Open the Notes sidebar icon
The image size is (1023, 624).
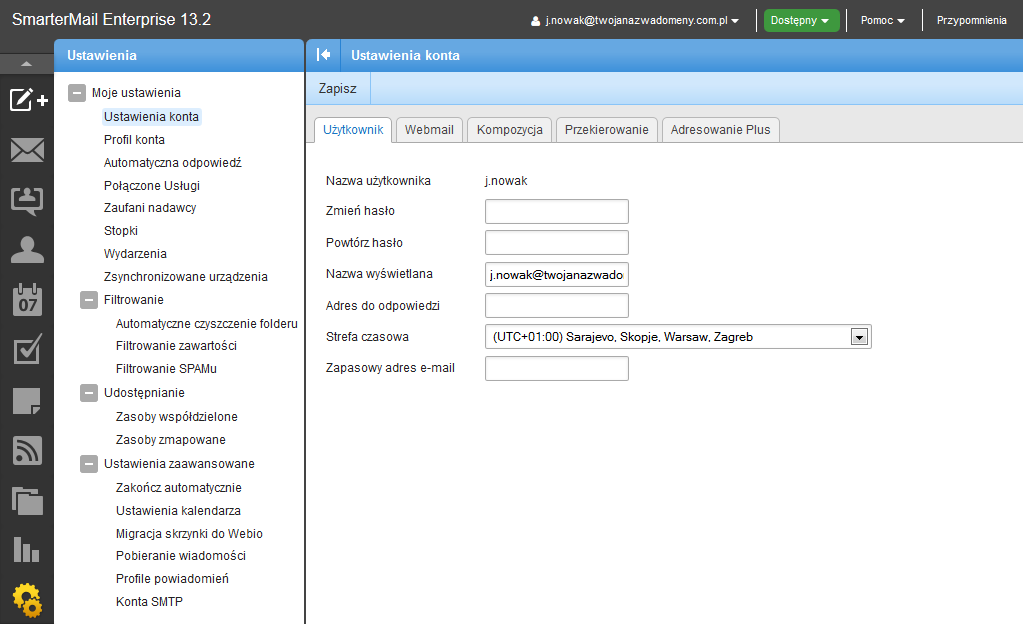27,401
